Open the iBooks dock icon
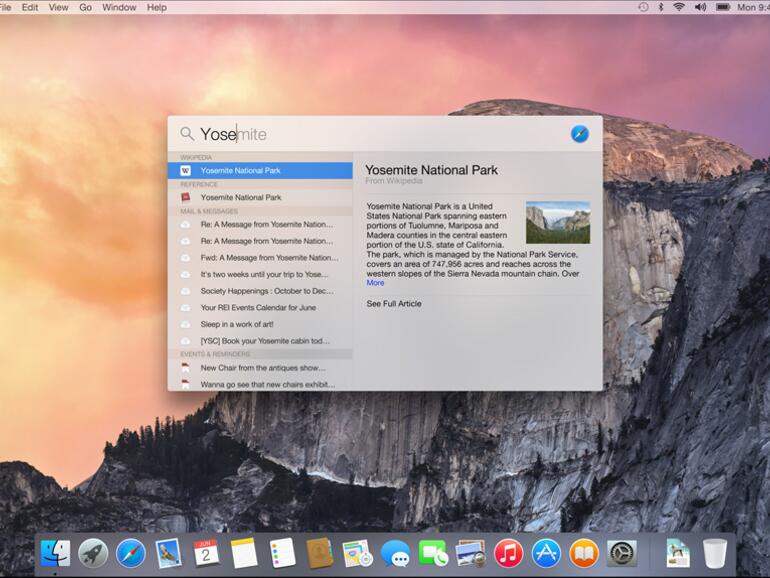Image resolution: width=770 pixels, height=578 pixels. coord(584,553)
